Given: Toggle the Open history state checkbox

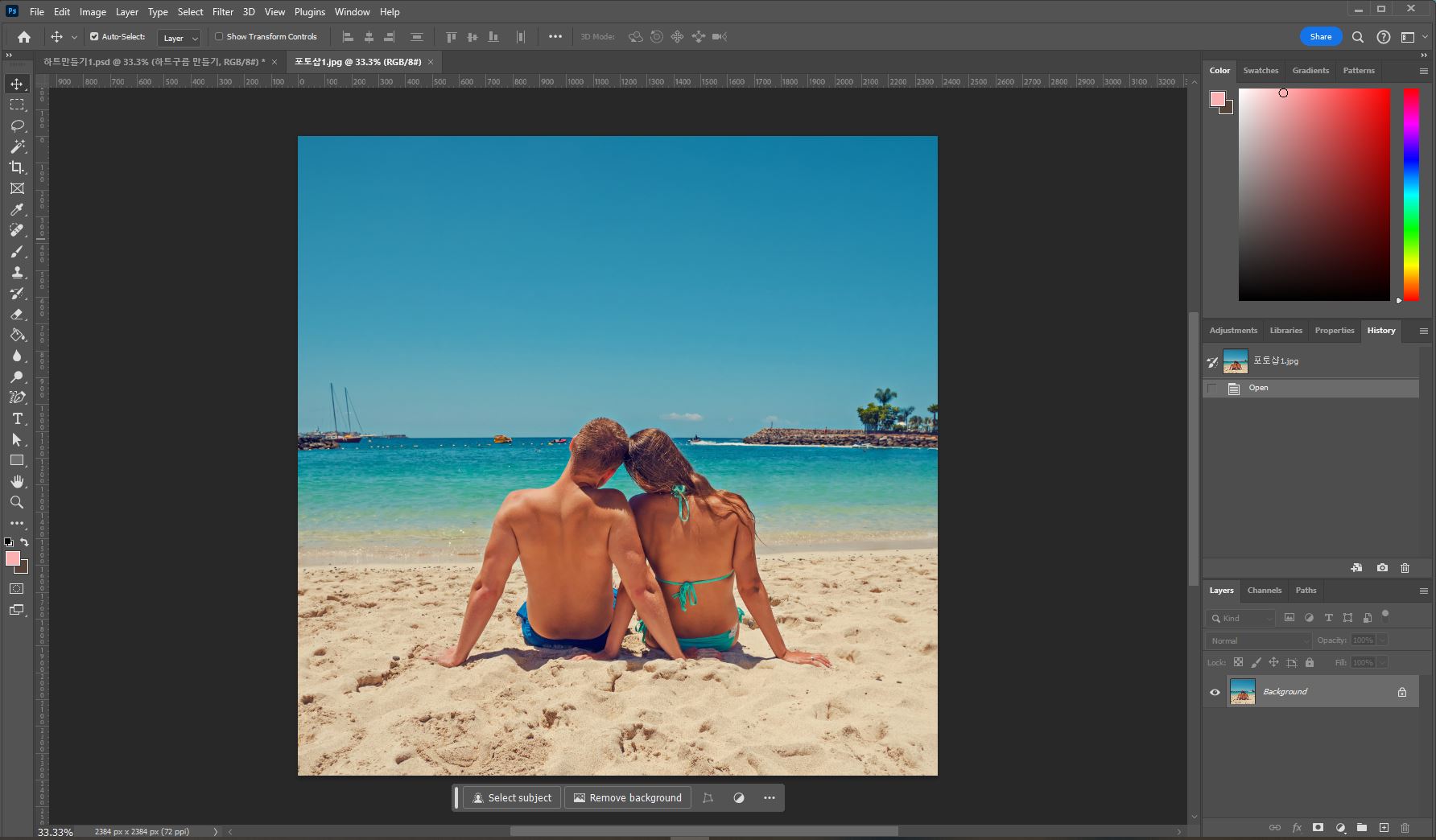Looking at the screenshot, I should tap(1212, 388).
